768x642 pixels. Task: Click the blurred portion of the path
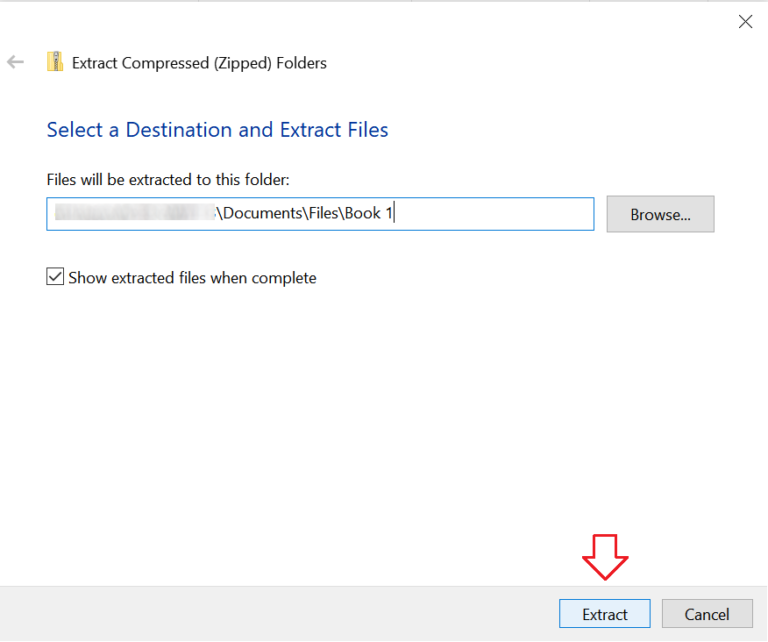pos(135,214)
